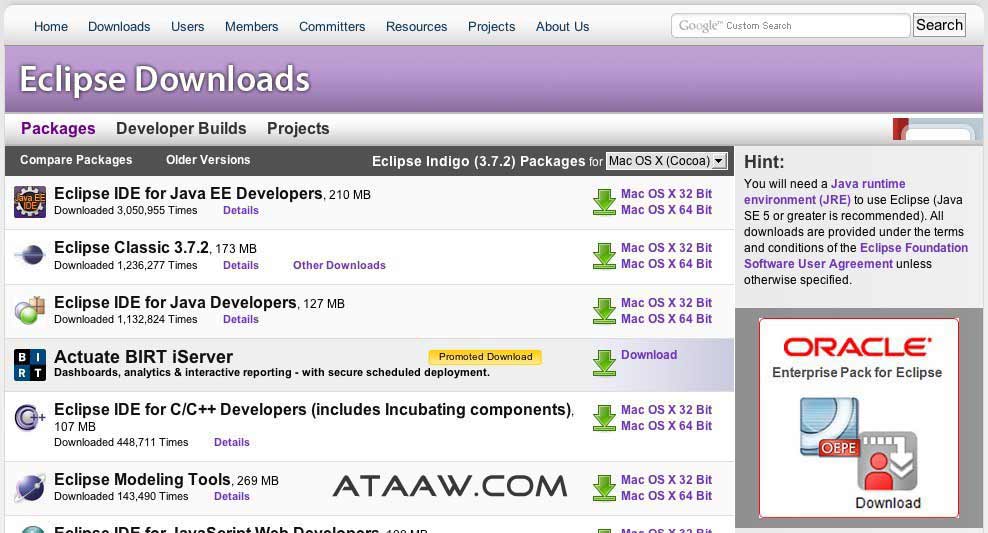Image resolution: width=988 pixels, height=533 pixels.
Task: Click the green download arrow for C/C++ Developers
Action: coord(604,418)
